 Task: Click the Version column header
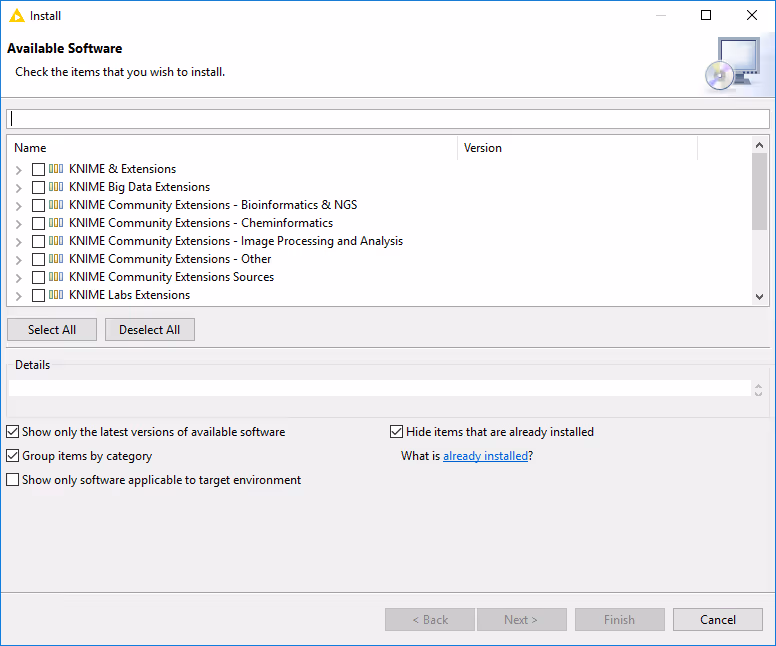point(576,148)
